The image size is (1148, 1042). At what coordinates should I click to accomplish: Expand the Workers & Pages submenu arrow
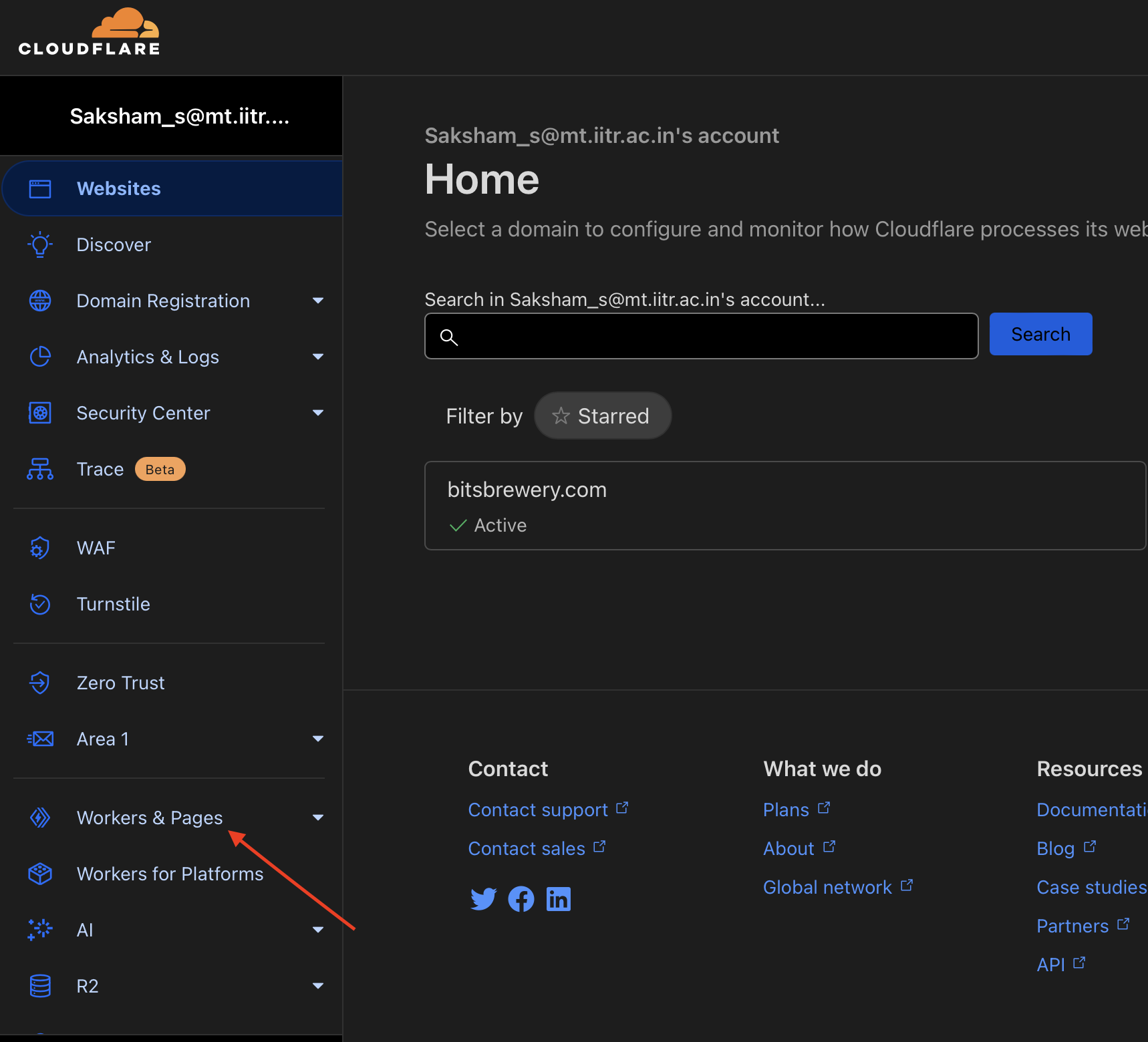318,818
